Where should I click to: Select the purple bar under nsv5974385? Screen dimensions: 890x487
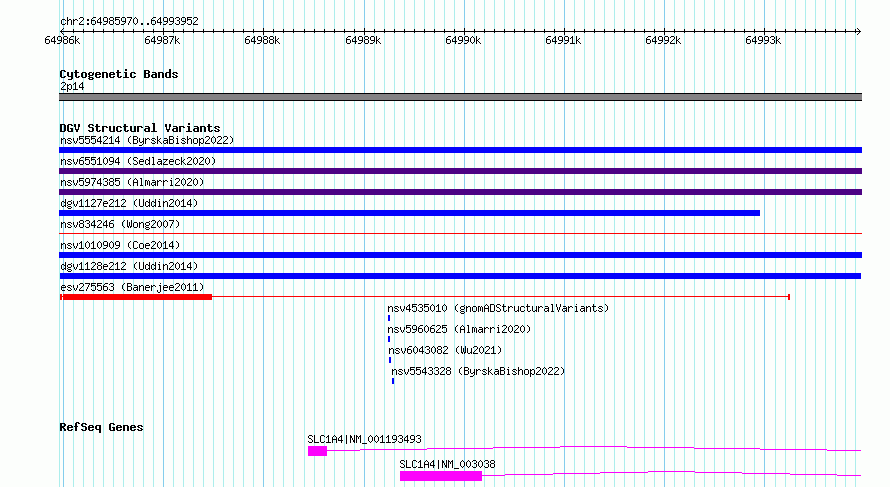point(460,192)
